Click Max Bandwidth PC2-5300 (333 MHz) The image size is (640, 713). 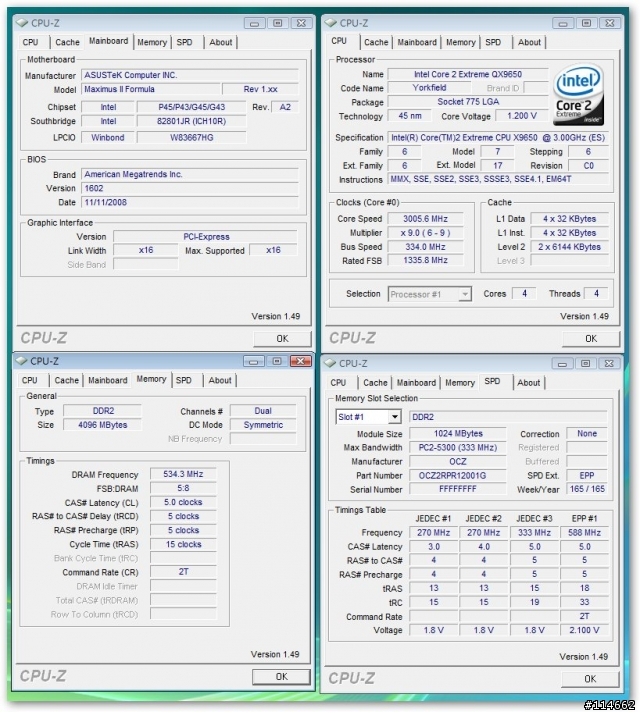point(458,447)
